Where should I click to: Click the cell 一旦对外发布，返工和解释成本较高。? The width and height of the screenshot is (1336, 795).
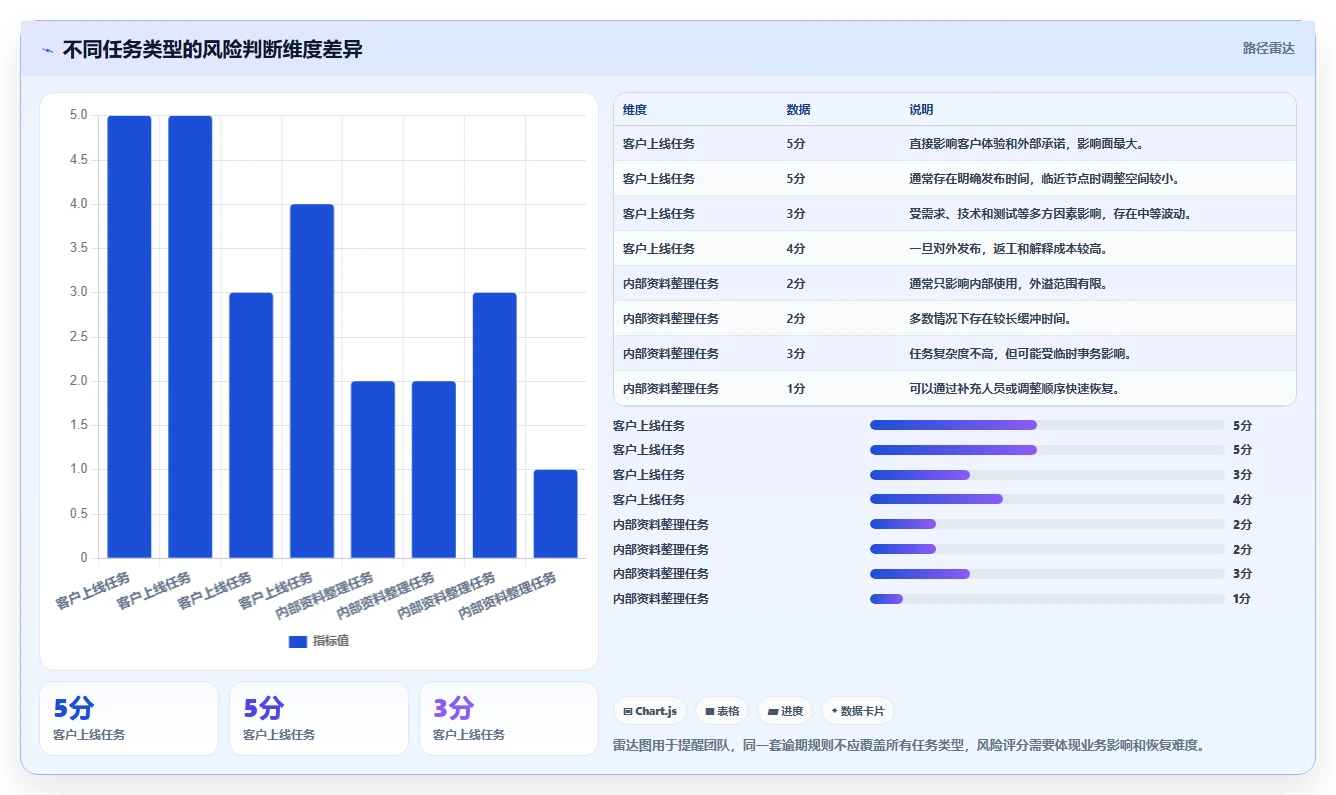(1007, 249)
